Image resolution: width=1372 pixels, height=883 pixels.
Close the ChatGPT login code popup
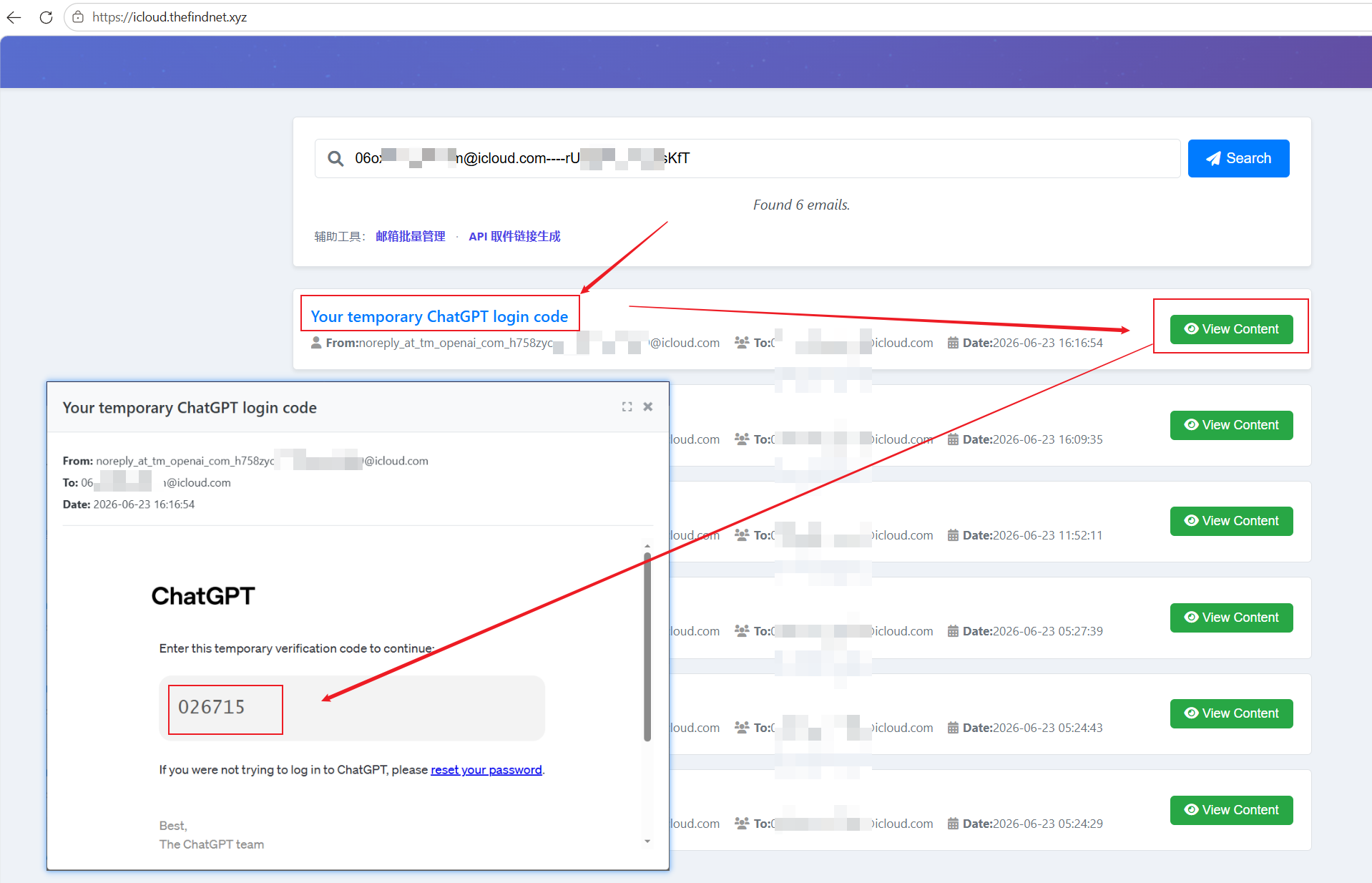click(647, 406)
